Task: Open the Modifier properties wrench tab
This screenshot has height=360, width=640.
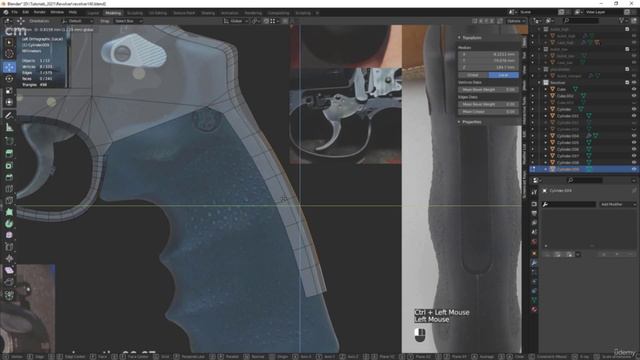Action: (534, 263)
